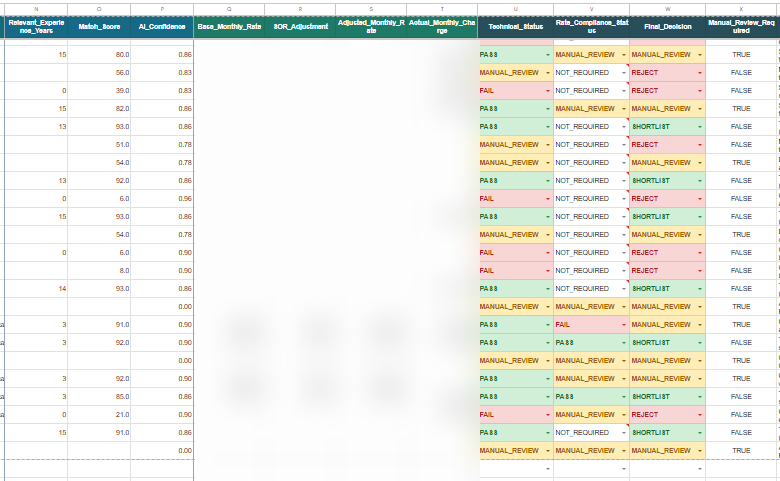Viewport: 780px width, 481px height.
Task: Select the Match_Score cell showing 82.0
Action: tap(99, 108)
